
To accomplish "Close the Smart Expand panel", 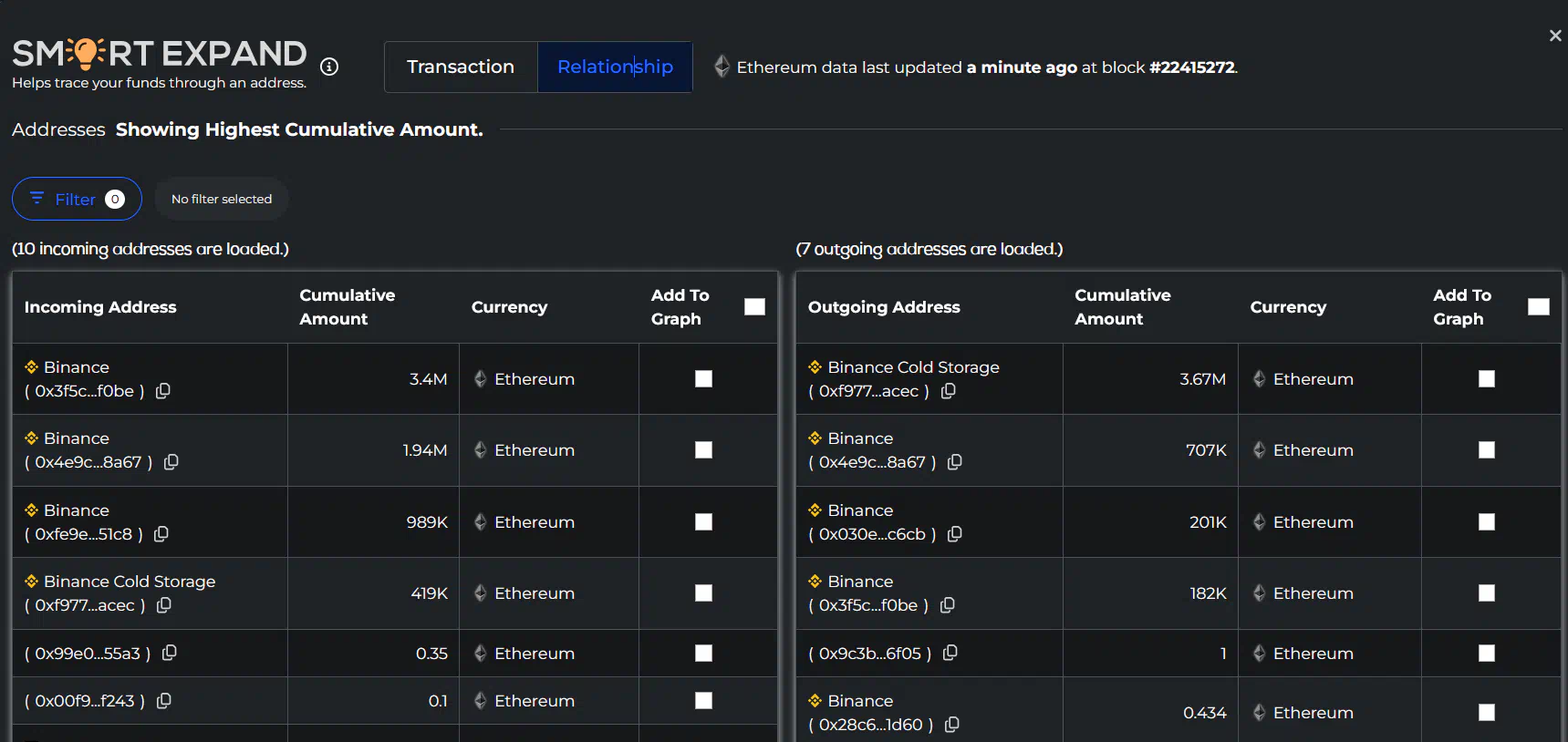I will click(x=1555, y=36).
